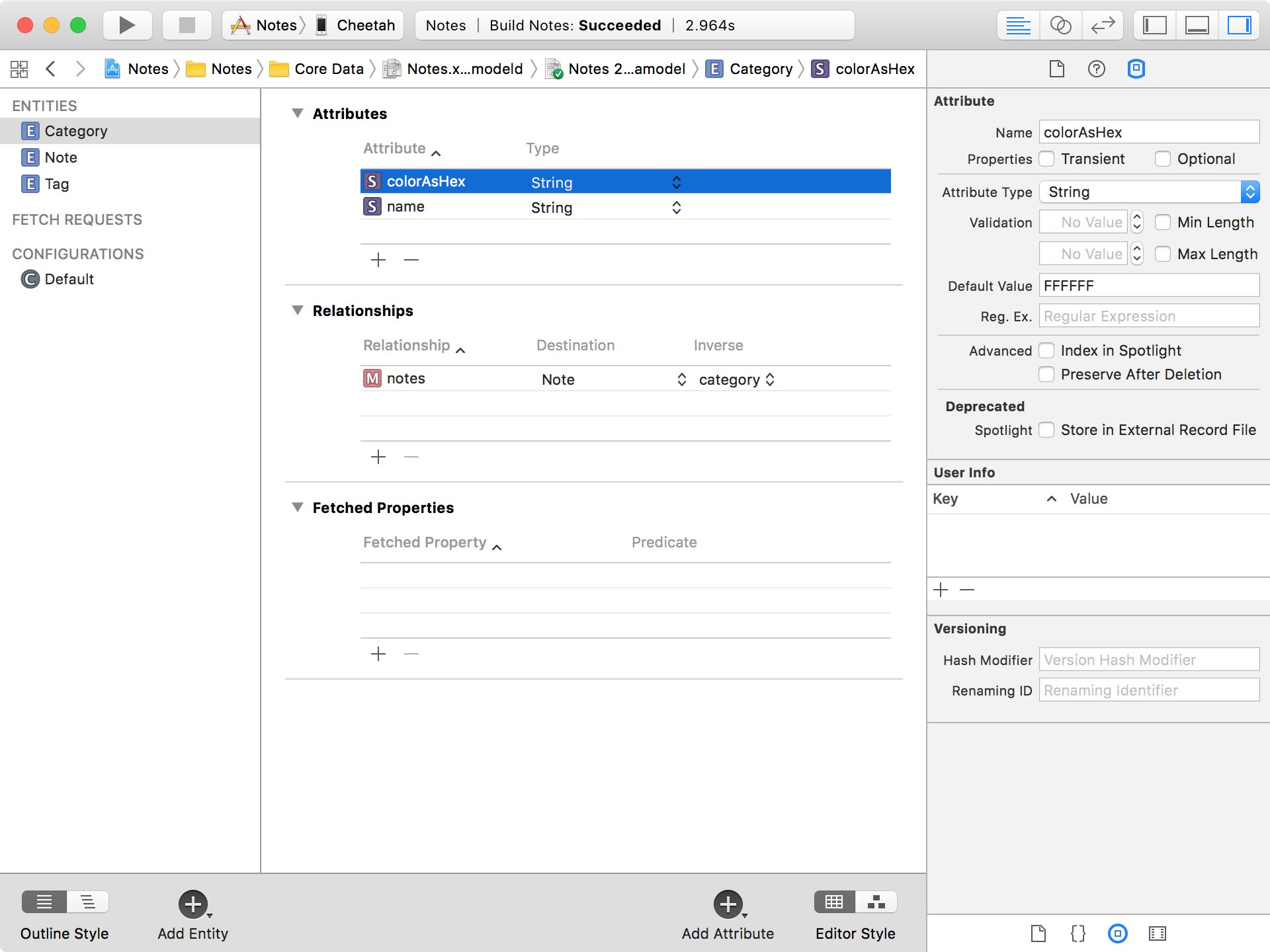Open the Quick Help inspector
1270x952 pixels.
(1096, 69)
